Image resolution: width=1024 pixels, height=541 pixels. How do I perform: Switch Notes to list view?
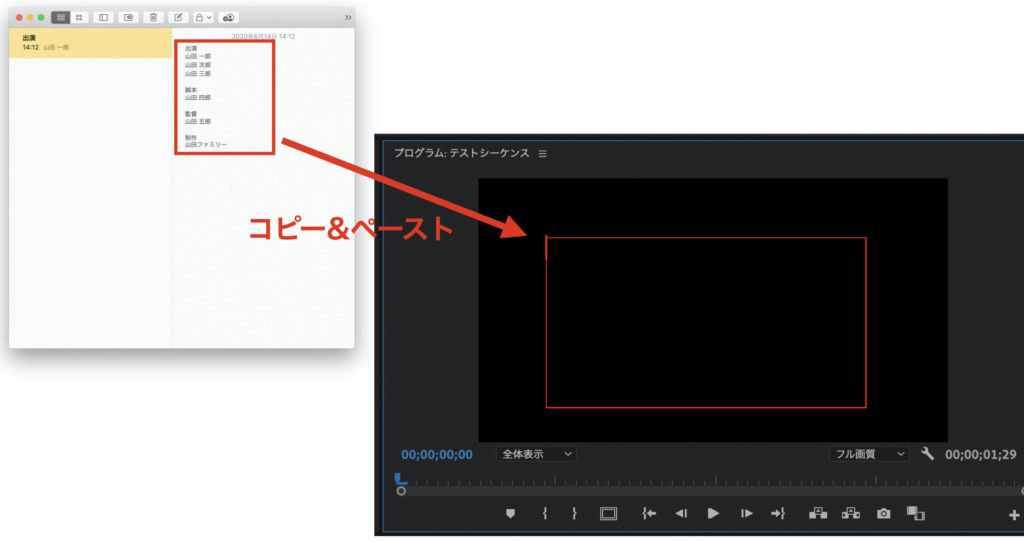61,17
